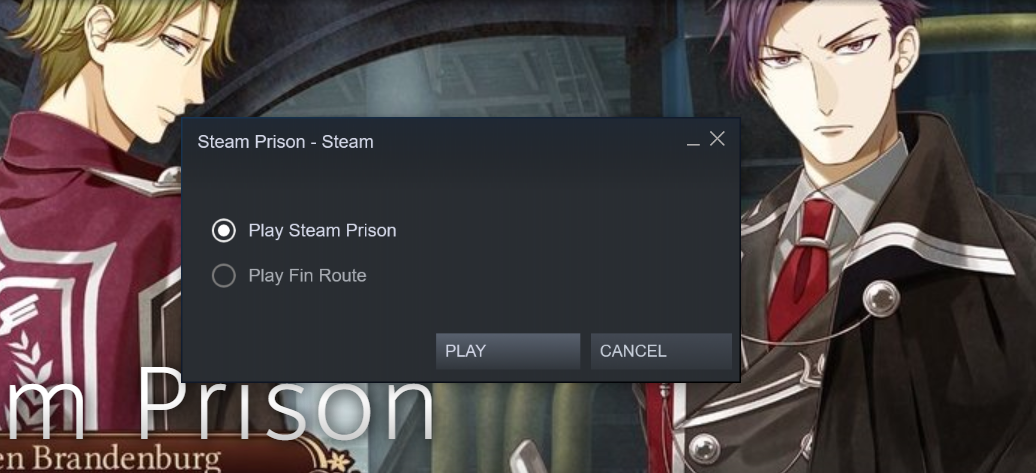The height and width of the screenshot is (473, 1036).
Task: Close the launch dialog with the X icon
Action: click(717, 139)
